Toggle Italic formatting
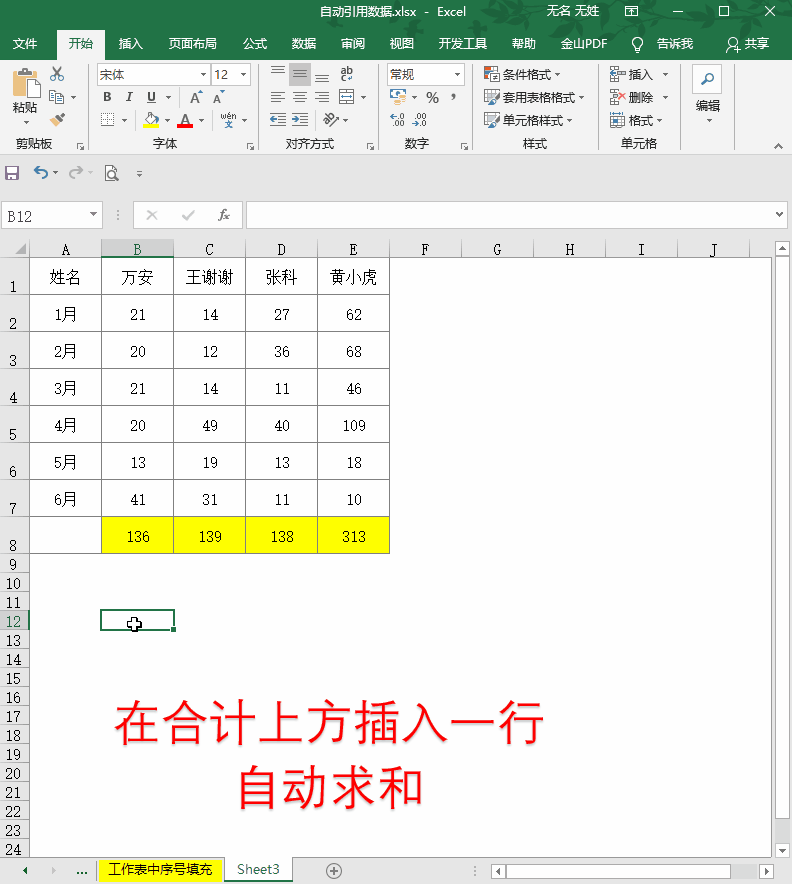This screenshot has height=884, width=792. [129, 97]
